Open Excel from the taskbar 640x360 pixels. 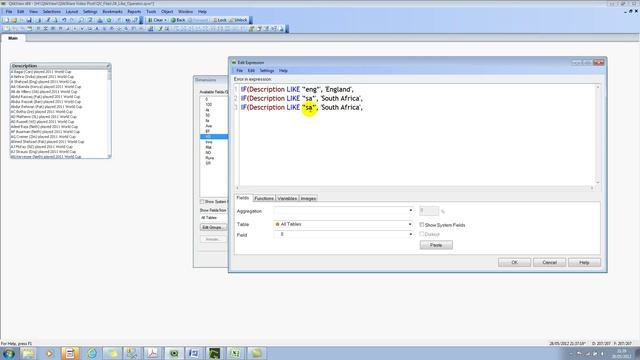(x=236, y=353)
